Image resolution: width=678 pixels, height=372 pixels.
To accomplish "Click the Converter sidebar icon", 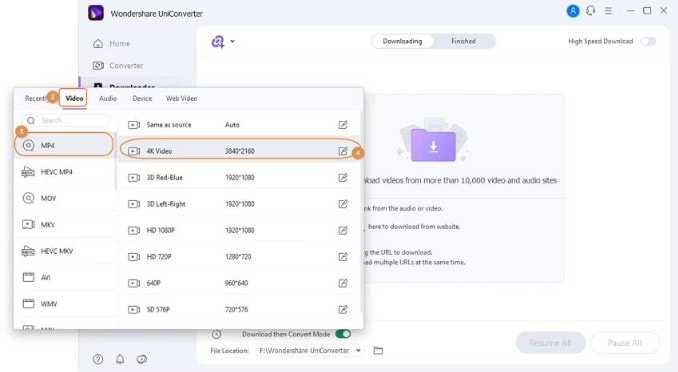I will coord(98,65).
